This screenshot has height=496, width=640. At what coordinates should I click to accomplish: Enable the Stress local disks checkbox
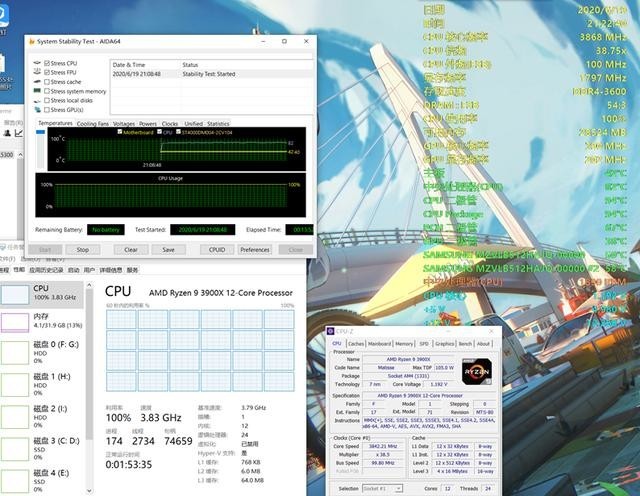[x=47, y=100]
